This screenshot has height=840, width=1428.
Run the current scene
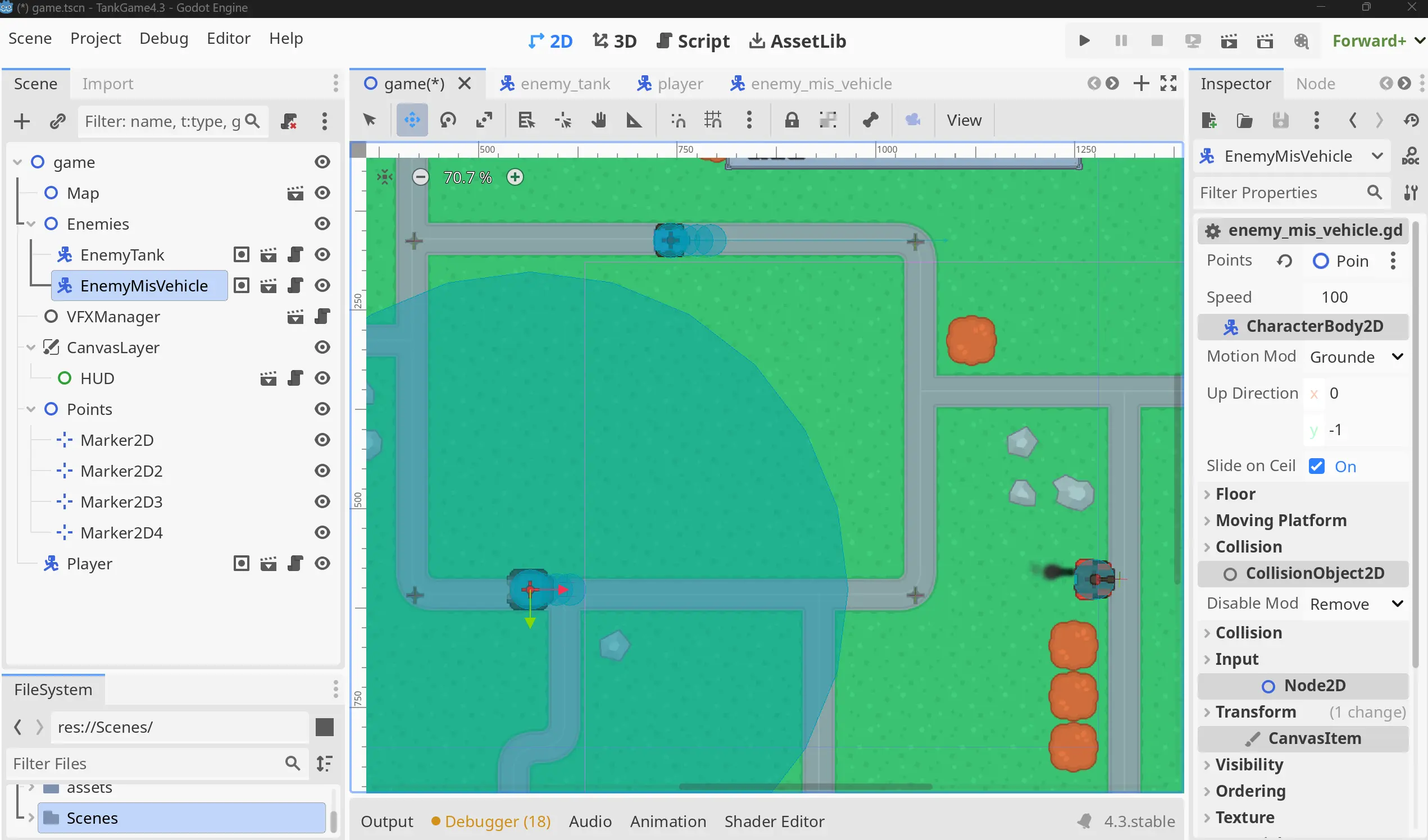(1229, 41)
